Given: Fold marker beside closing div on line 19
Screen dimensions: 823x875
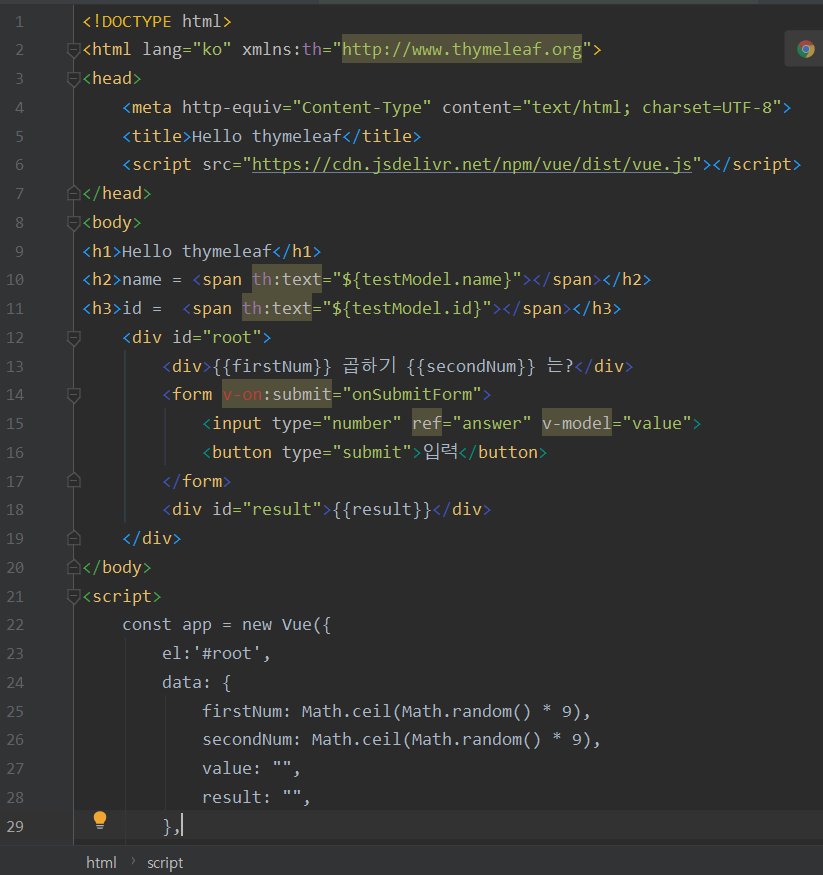Looking at the screenshot, I should (73, 538).
